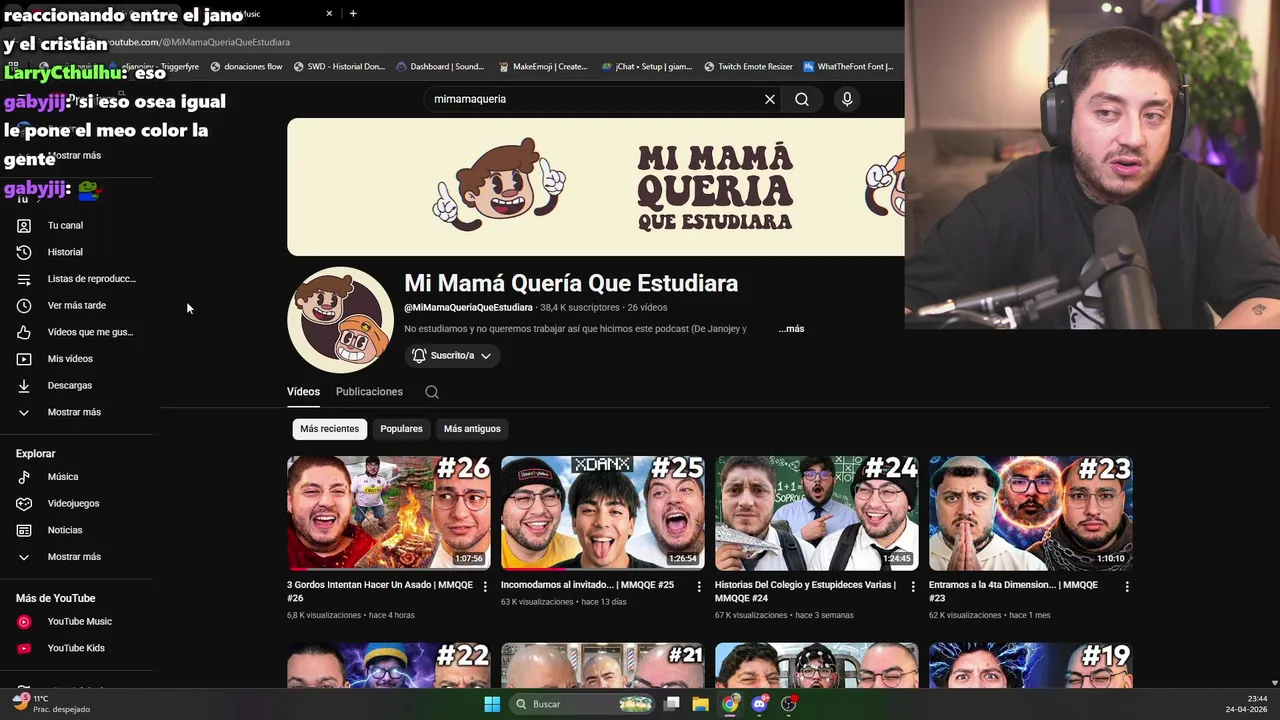Screen dimensions: 1280x720
Task: Select Populares filter chip
Action: 401,429
